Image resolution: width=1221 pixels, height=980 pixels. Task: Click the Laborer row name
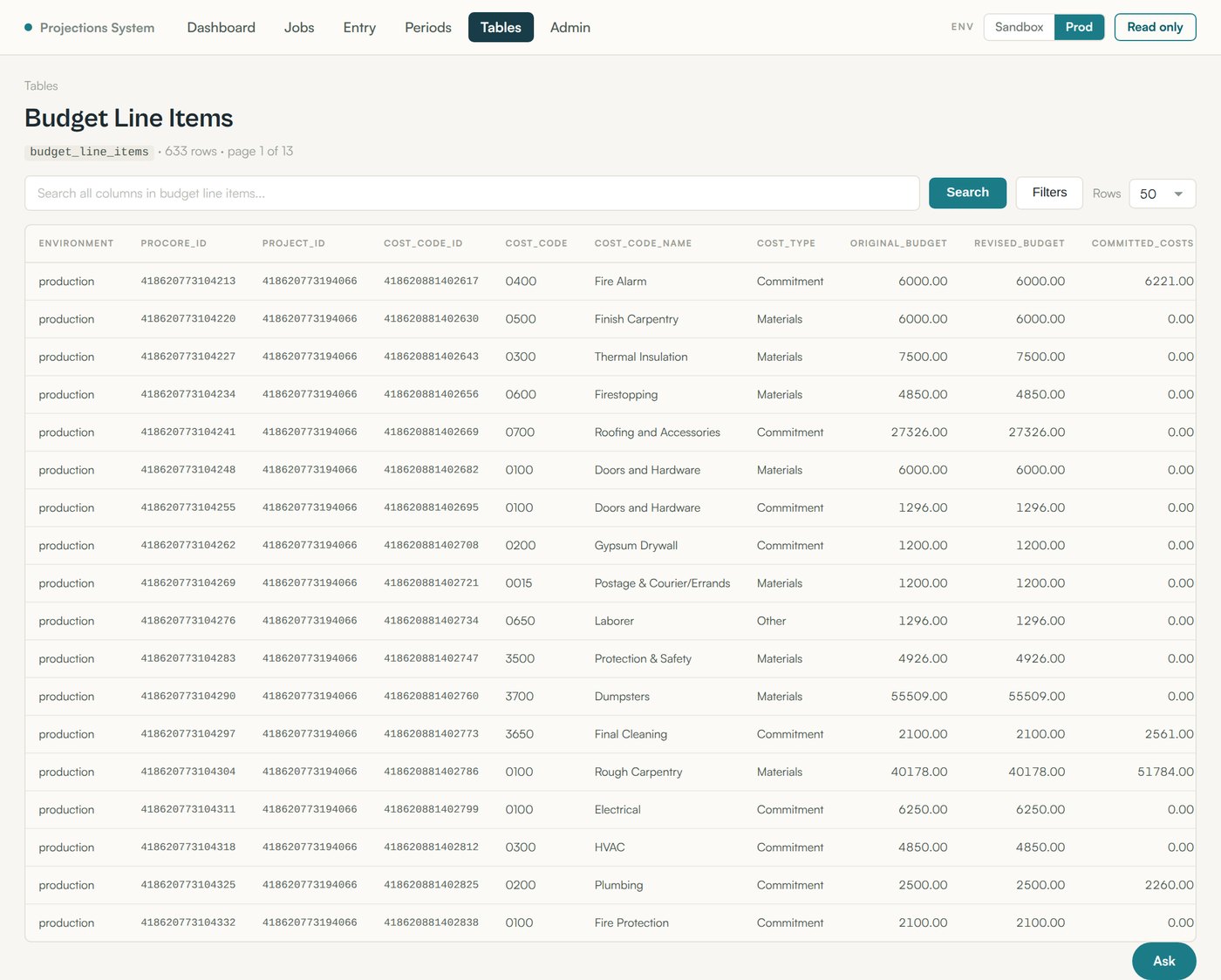[x=614, y=621]
